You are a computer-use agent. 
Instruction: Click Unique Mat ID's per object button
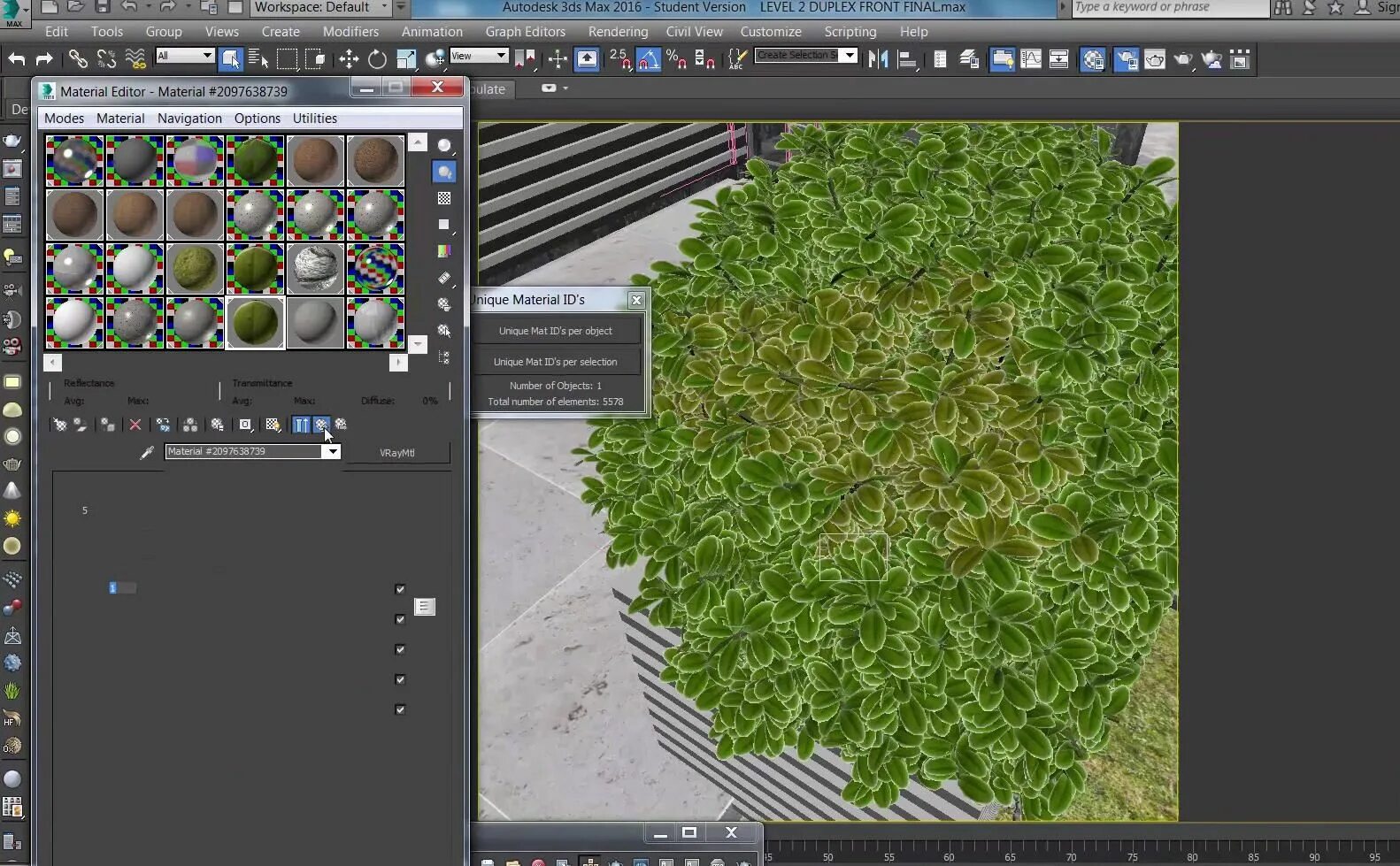[555, 331]
